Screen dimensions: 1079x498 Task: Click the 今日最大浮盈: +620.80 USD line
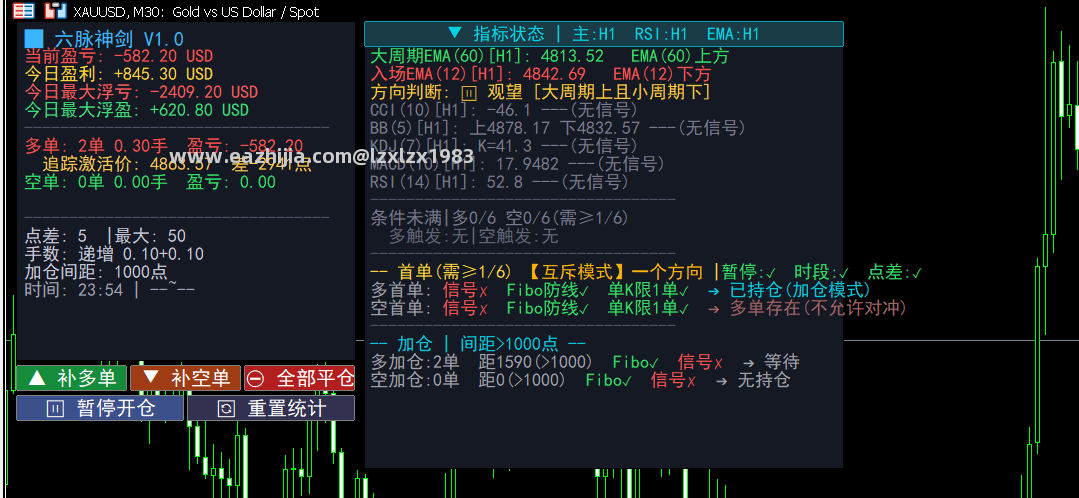click(x=137, y=110)
